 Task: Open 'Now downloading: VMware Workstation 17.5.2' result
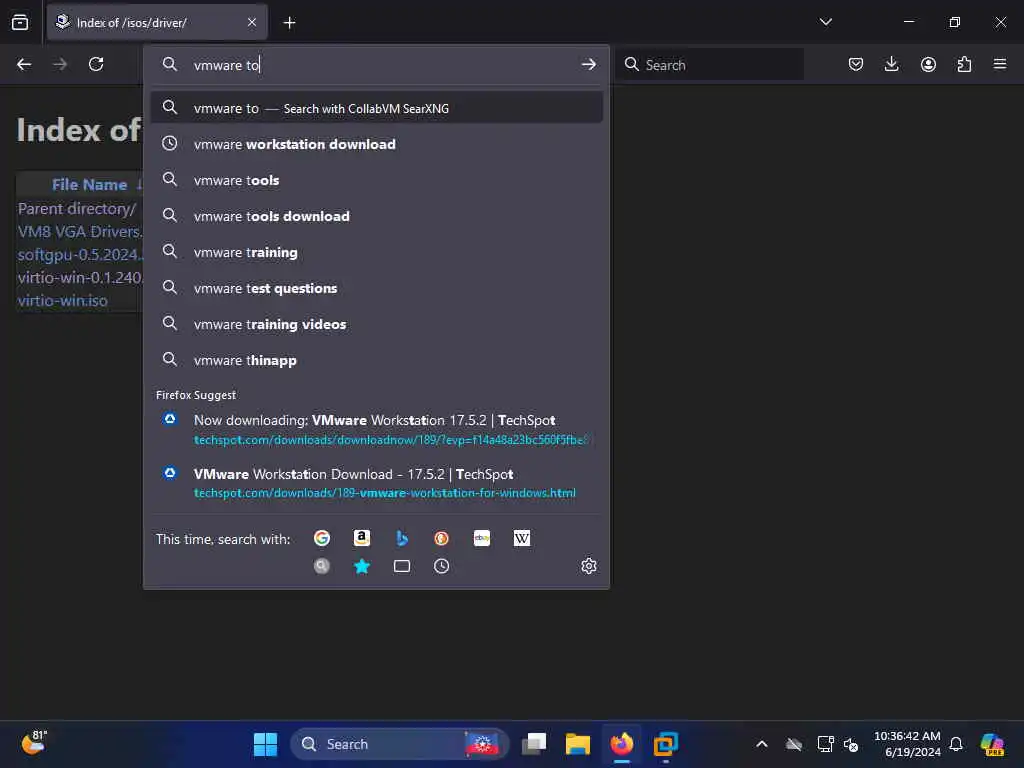(x=377, y=429)
